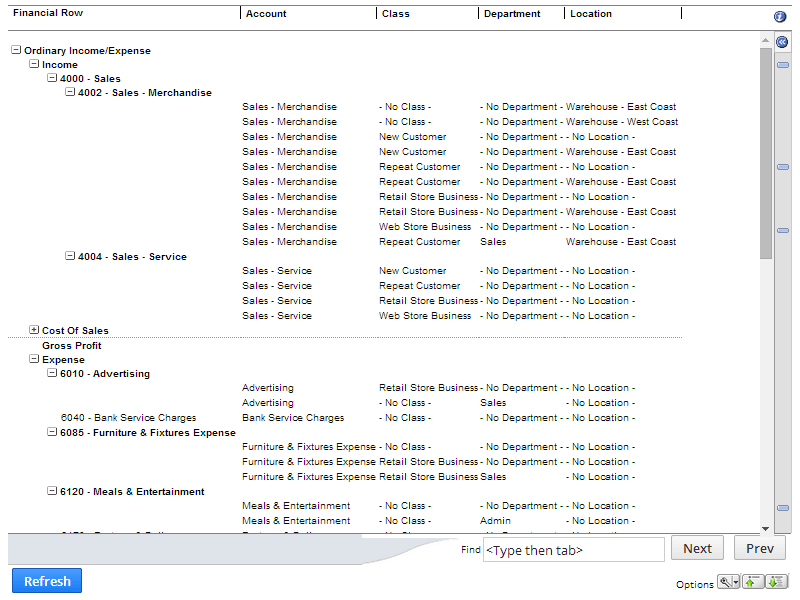Expand the Cost Of Sales section
This screenshot has width=800, height=600.
34,330
